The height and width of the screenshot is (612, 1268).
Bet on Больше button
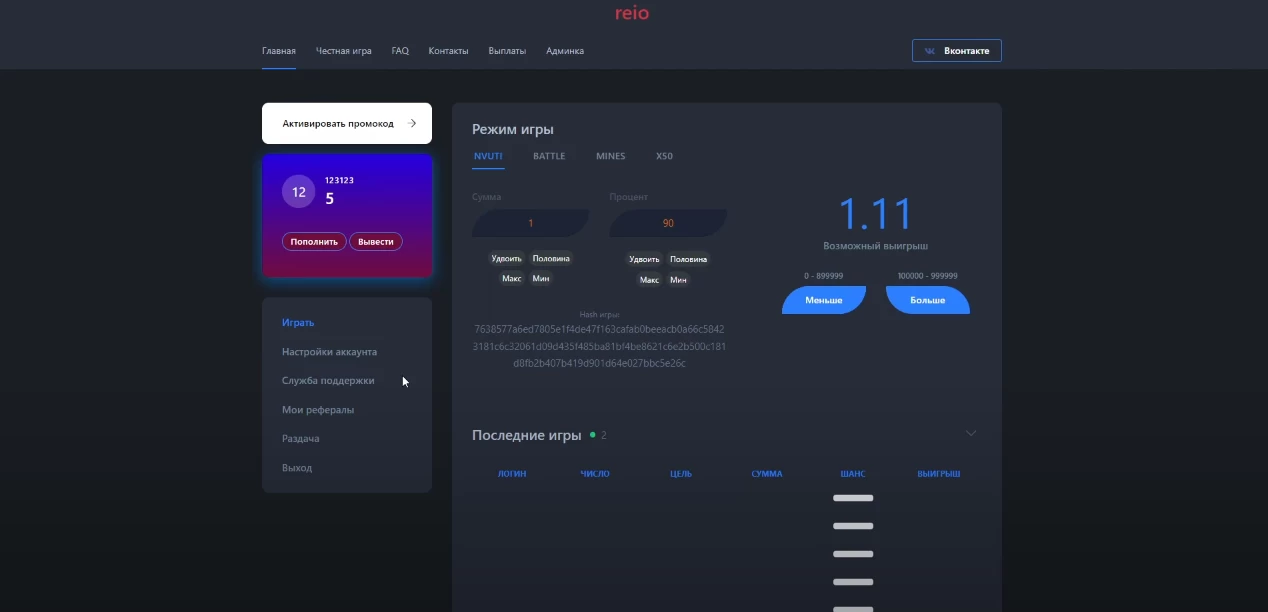point(928,300)
